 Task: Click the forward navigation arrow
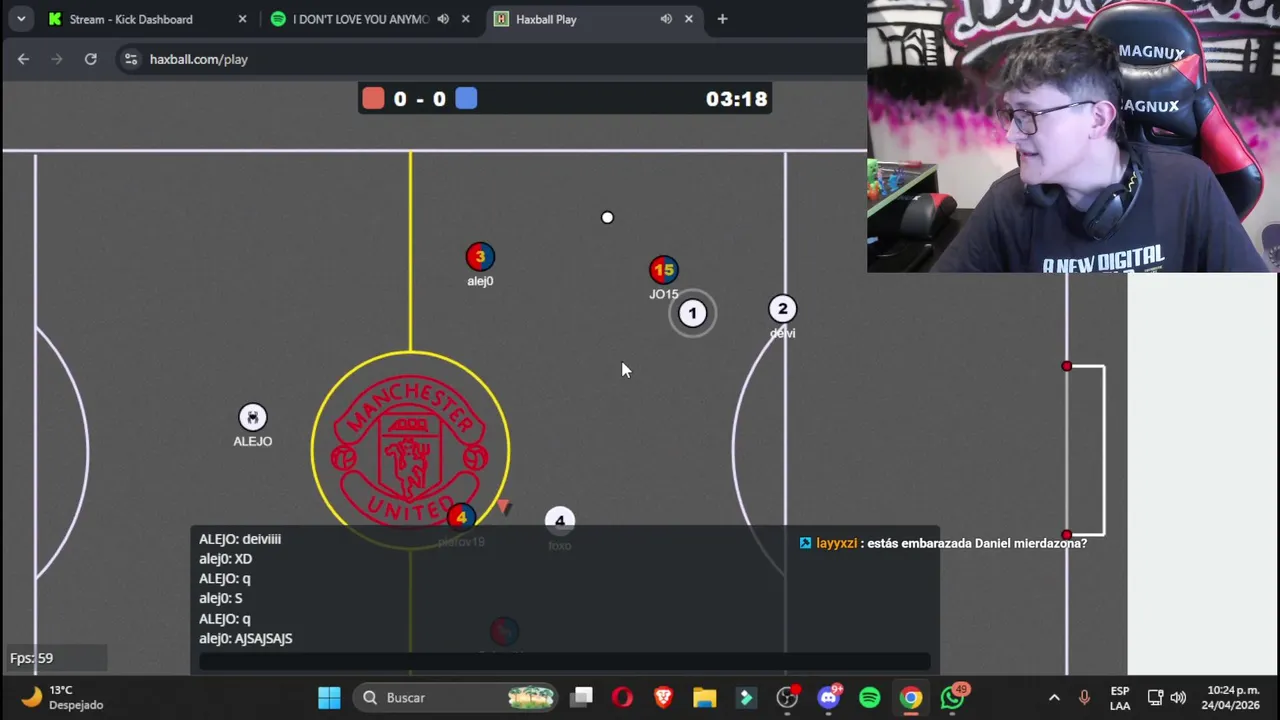click(x=57, y=59)
